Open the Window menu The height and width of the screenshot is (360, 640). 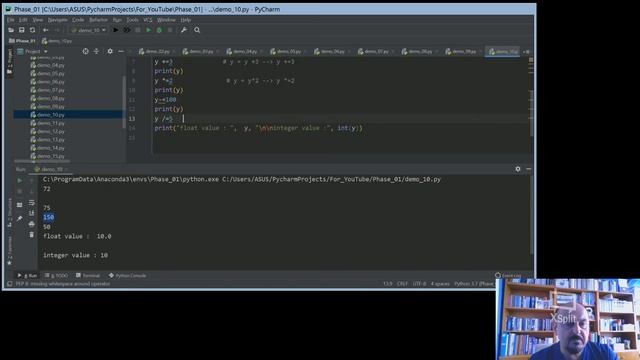click(166, 20)
